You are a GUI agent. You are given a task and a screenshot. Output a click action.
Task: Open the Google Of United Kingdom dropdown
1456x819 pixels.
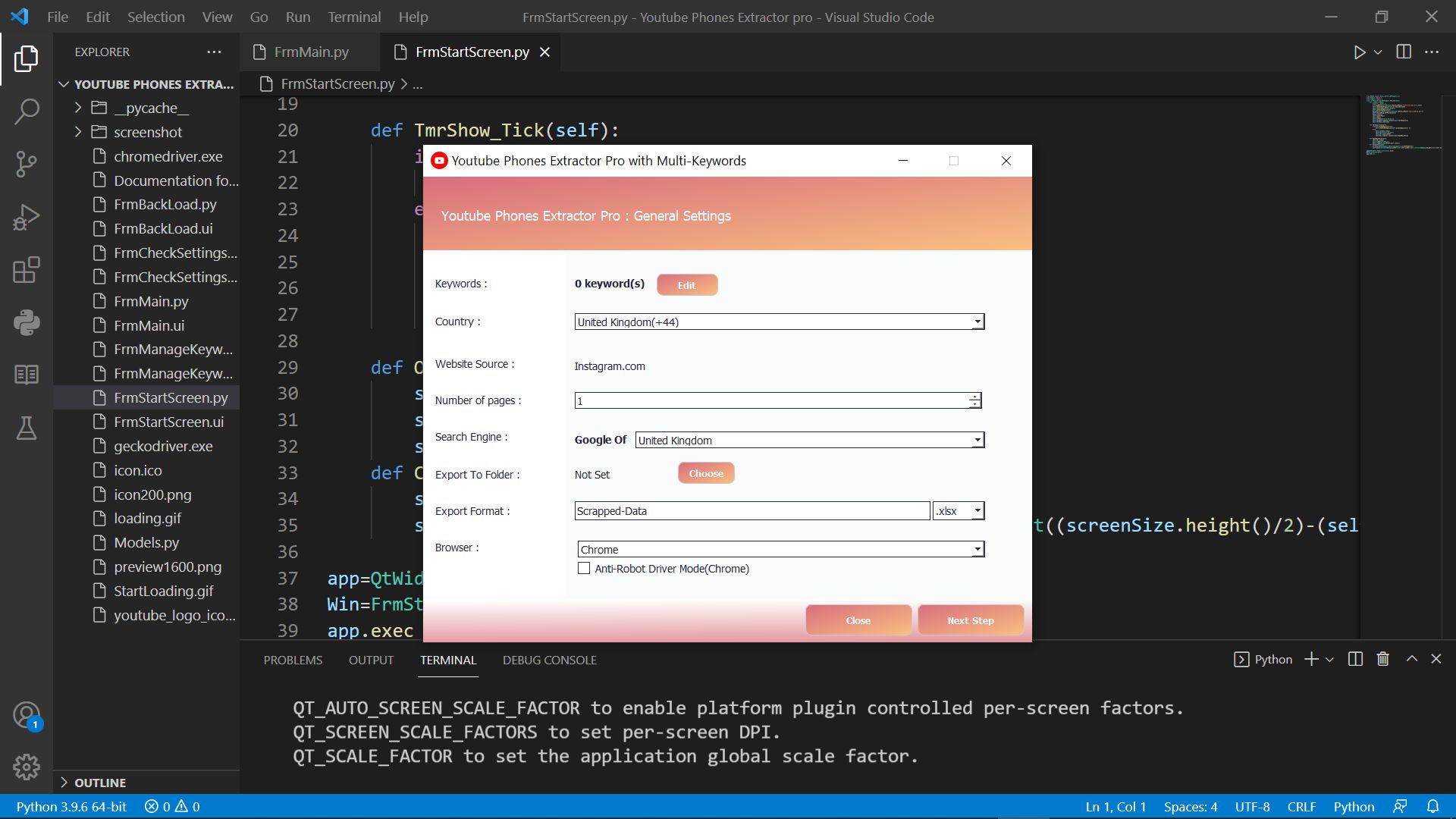click(810, 440)
